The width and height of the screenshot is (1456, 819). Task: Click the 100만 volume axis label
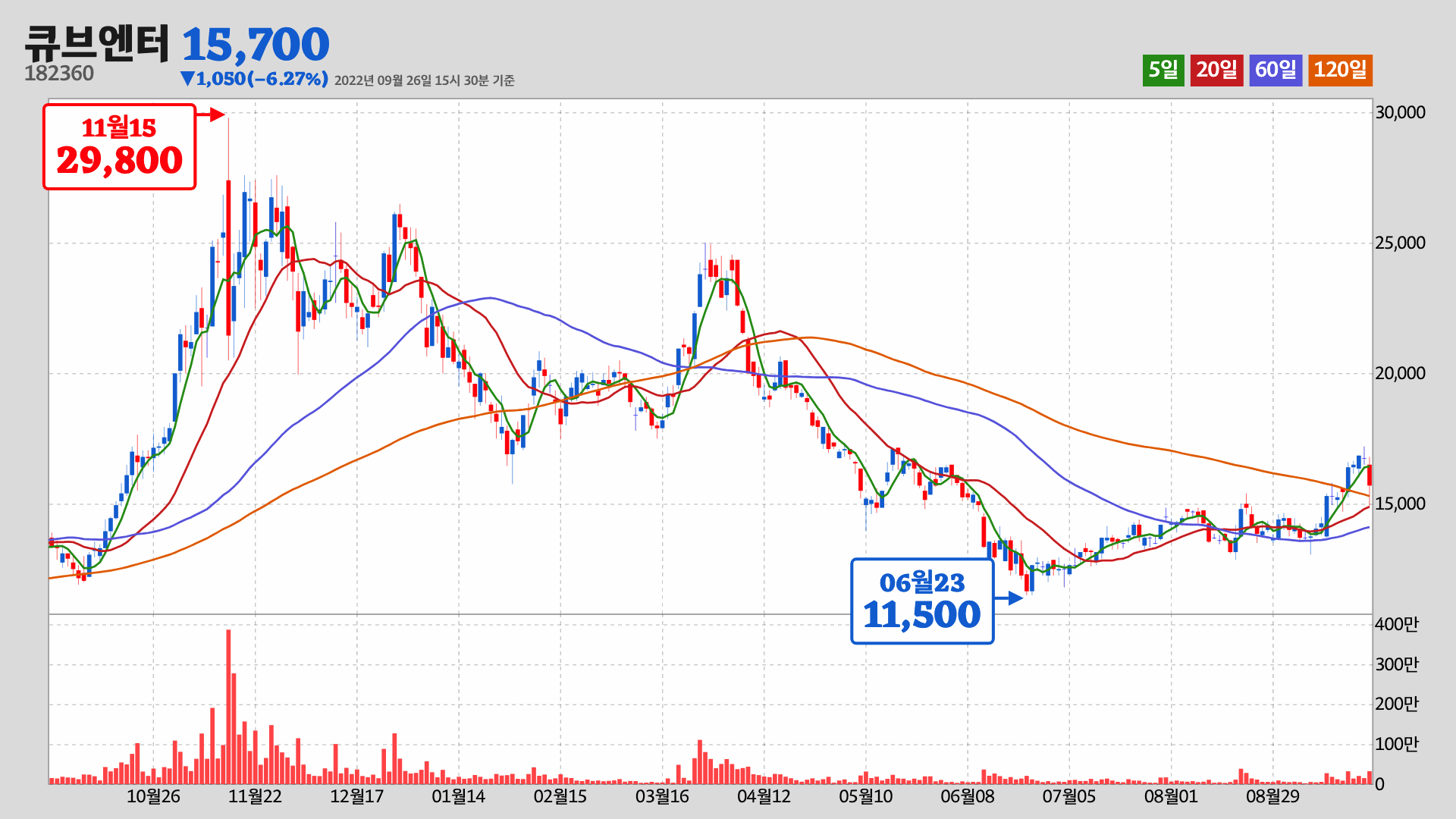point(1396,745)
